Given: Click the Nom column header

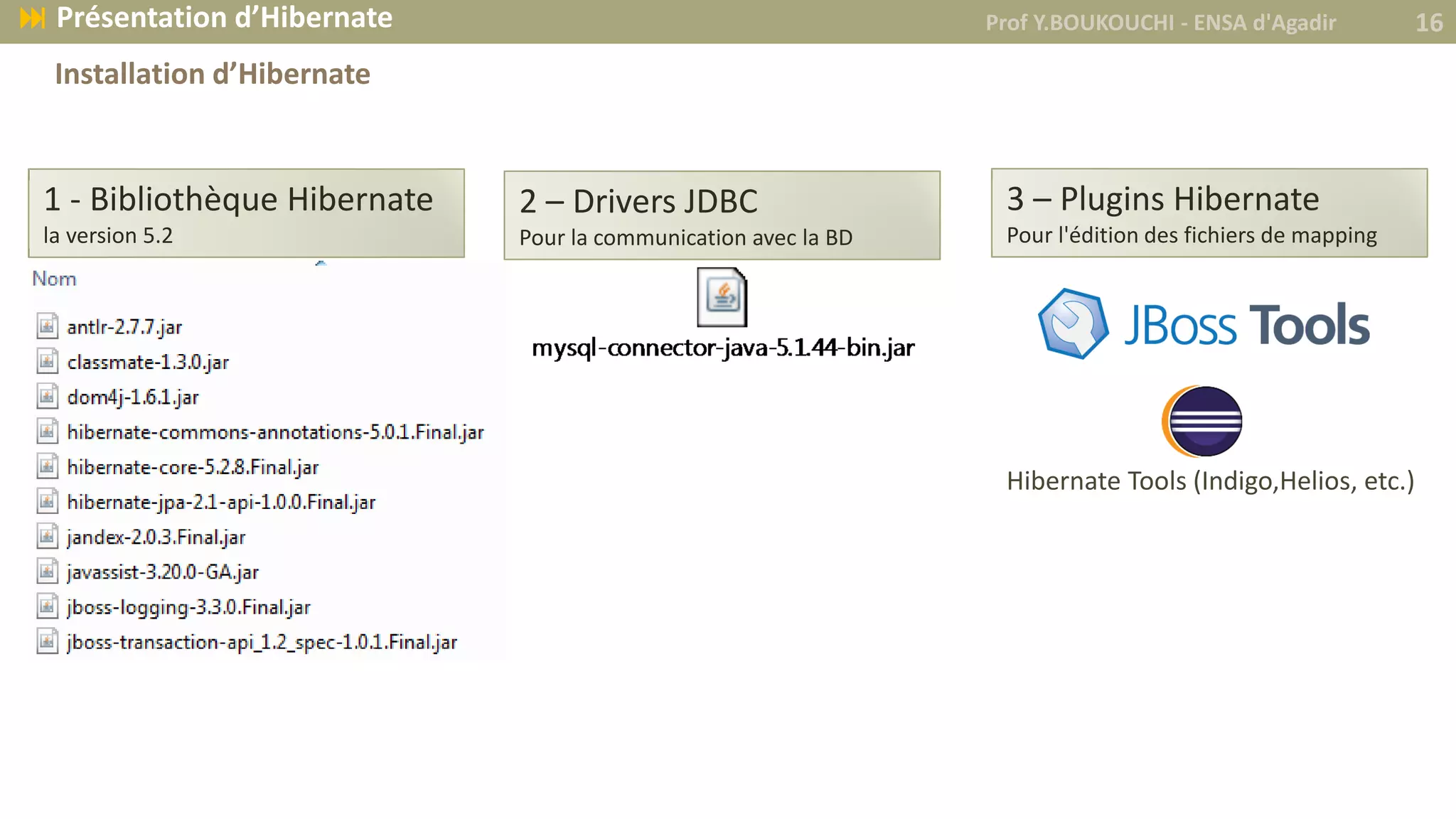Looking at the screenshot, I should (54, 279).
